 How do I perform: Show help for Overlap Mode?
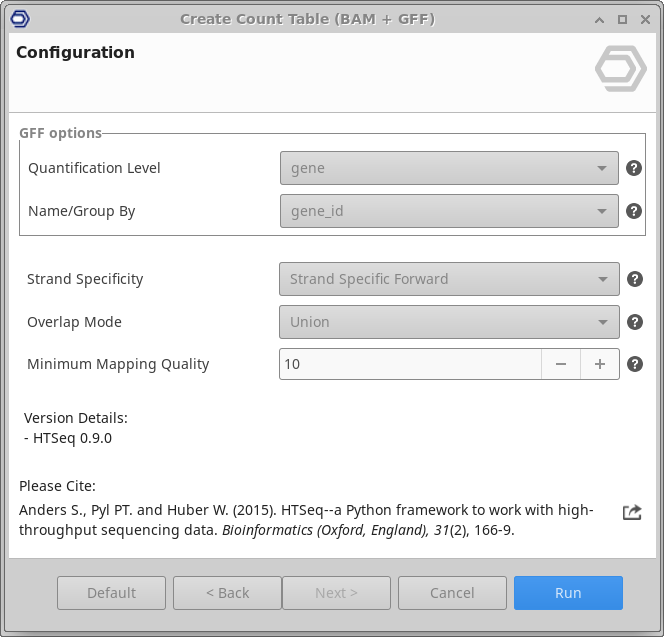pos(633,322)
